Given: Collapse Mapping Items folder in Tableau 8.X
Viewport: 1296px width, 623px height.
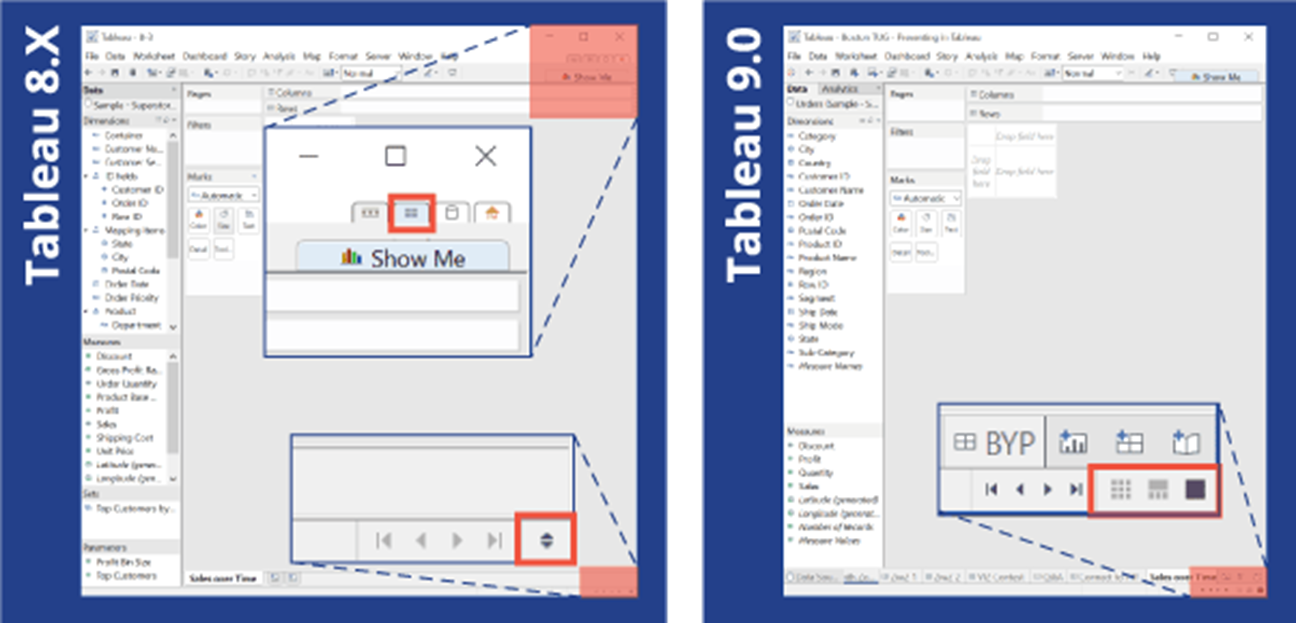Looking at the screenshot, I should click(x=85, y=229).
